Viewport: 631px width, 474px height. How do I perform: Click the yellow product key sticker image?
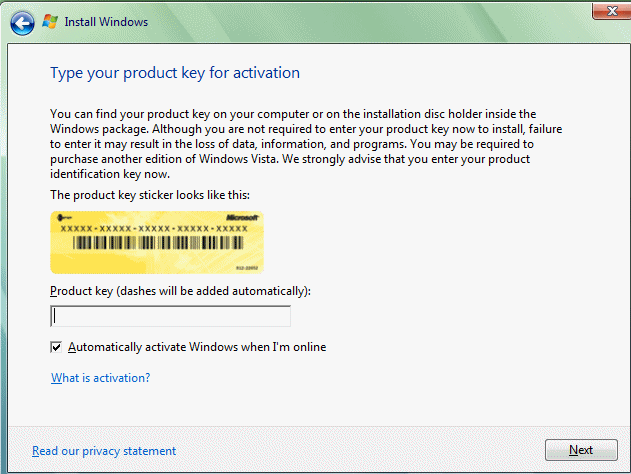pos(157,243)
